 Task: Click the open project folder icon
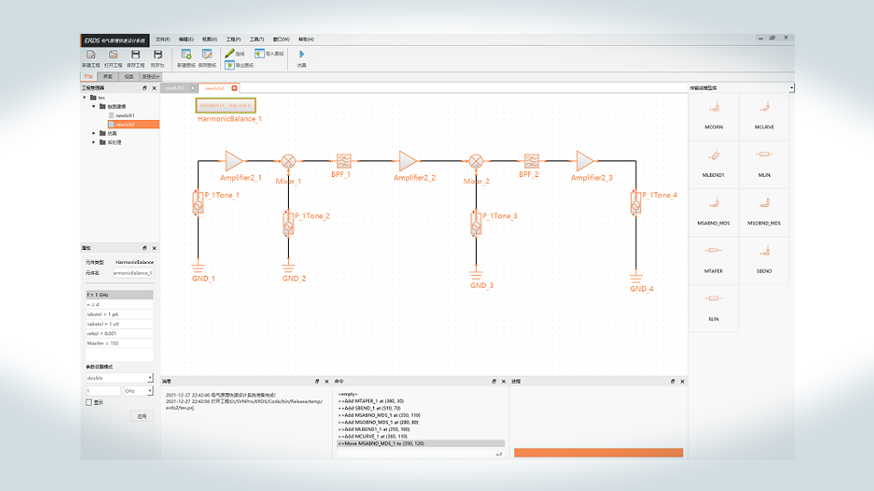click(113, 54)
